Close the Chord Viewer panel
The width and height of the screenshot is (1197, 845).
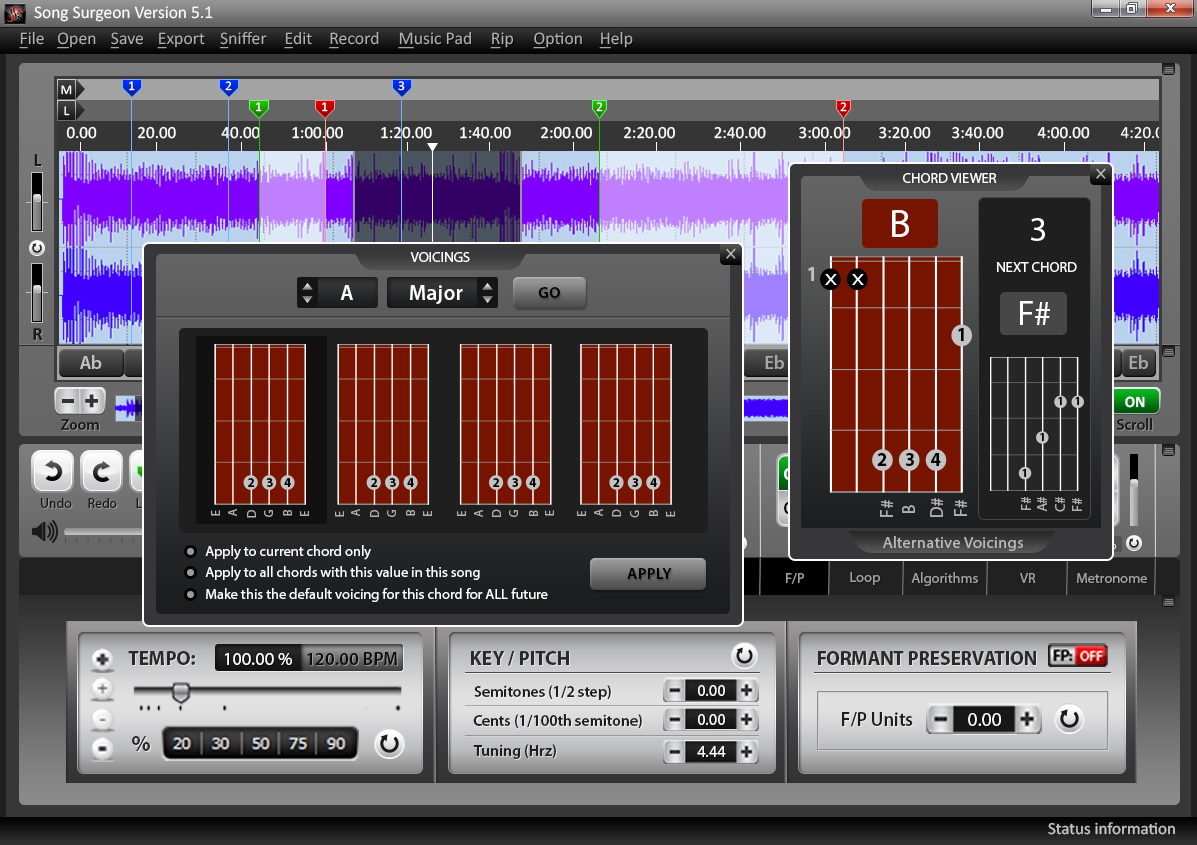click(1100, 174)
